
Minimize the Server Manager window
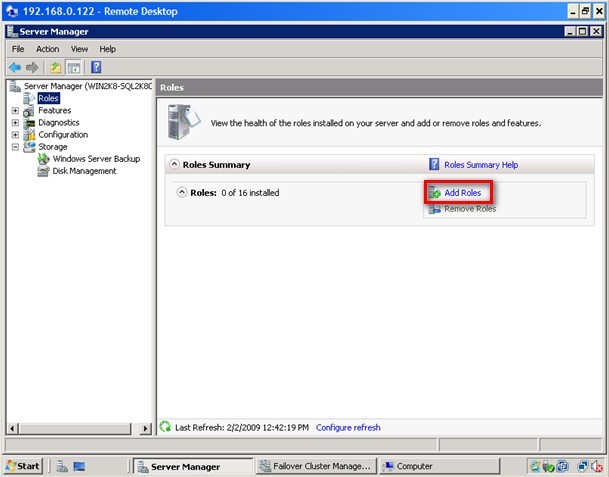pos(569,31)
